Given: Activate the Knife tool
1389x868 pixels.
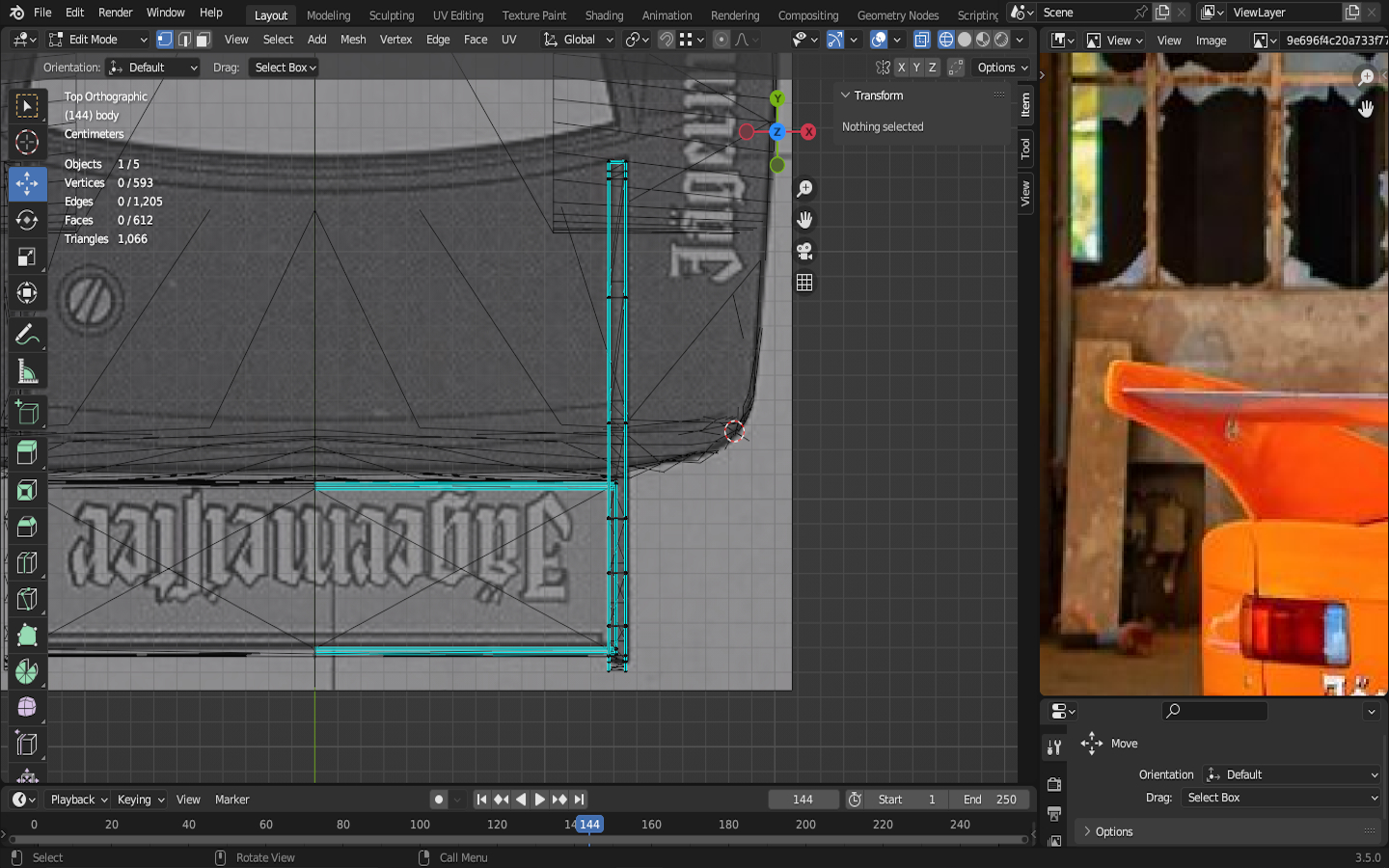Looking at the screenshot, I should click(27, 600).
